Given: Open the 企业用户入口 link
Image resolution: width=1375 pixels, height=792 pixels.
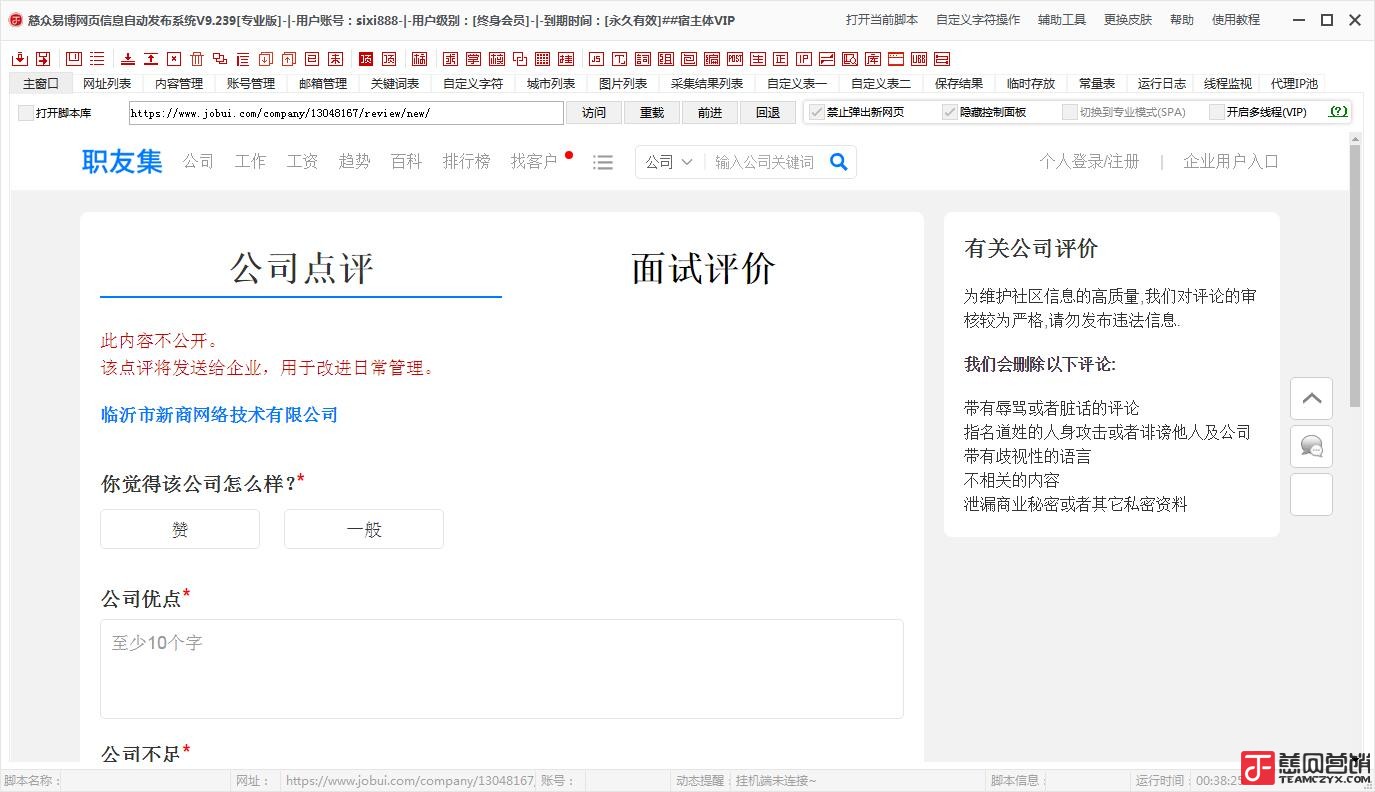Looking at the screenshot, I should tap(1231, 162).
